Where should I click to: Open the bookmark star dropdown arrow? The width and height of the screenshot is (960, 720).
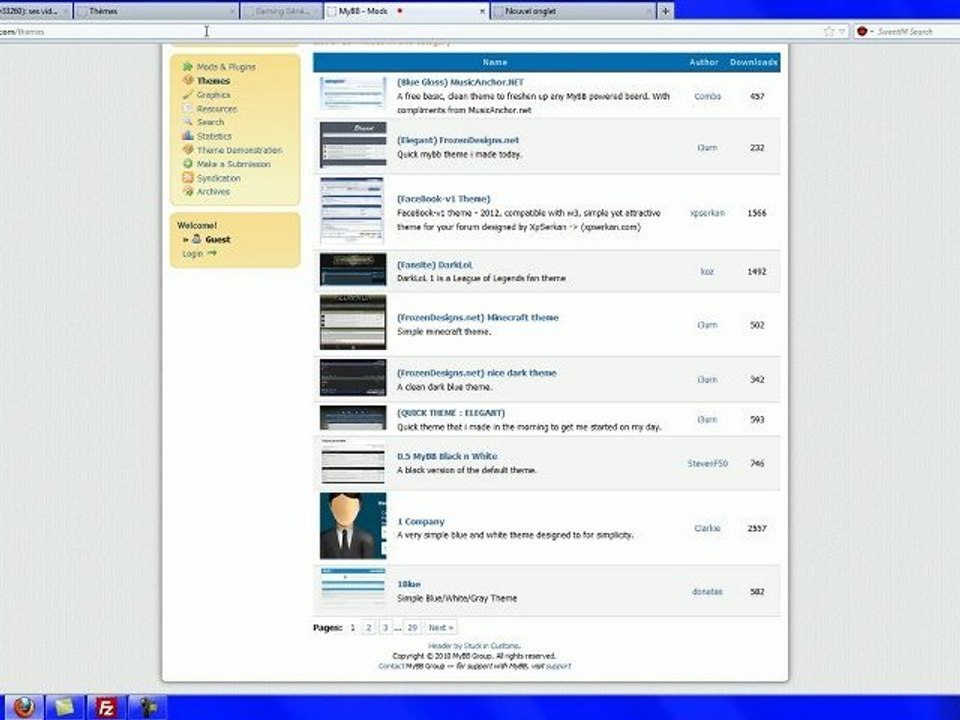coord(842,31)
